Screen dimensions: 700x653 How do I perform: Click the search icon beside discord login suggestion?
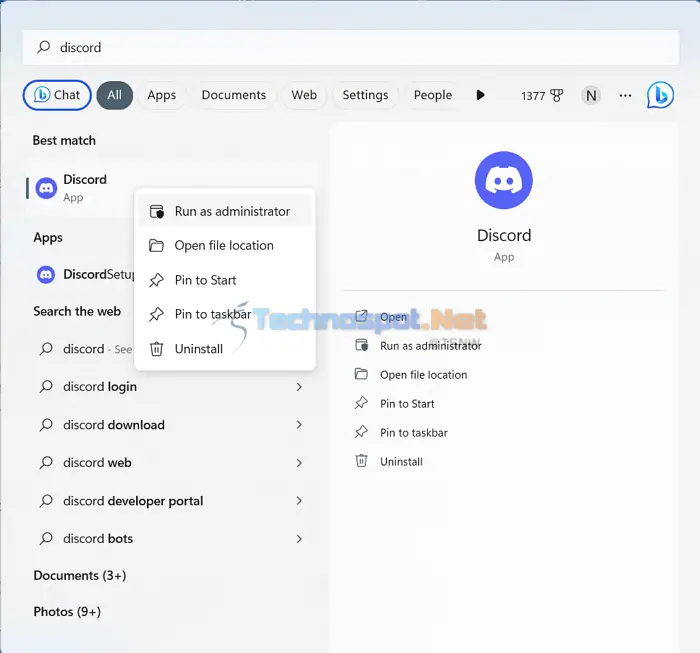click(46, 387)
